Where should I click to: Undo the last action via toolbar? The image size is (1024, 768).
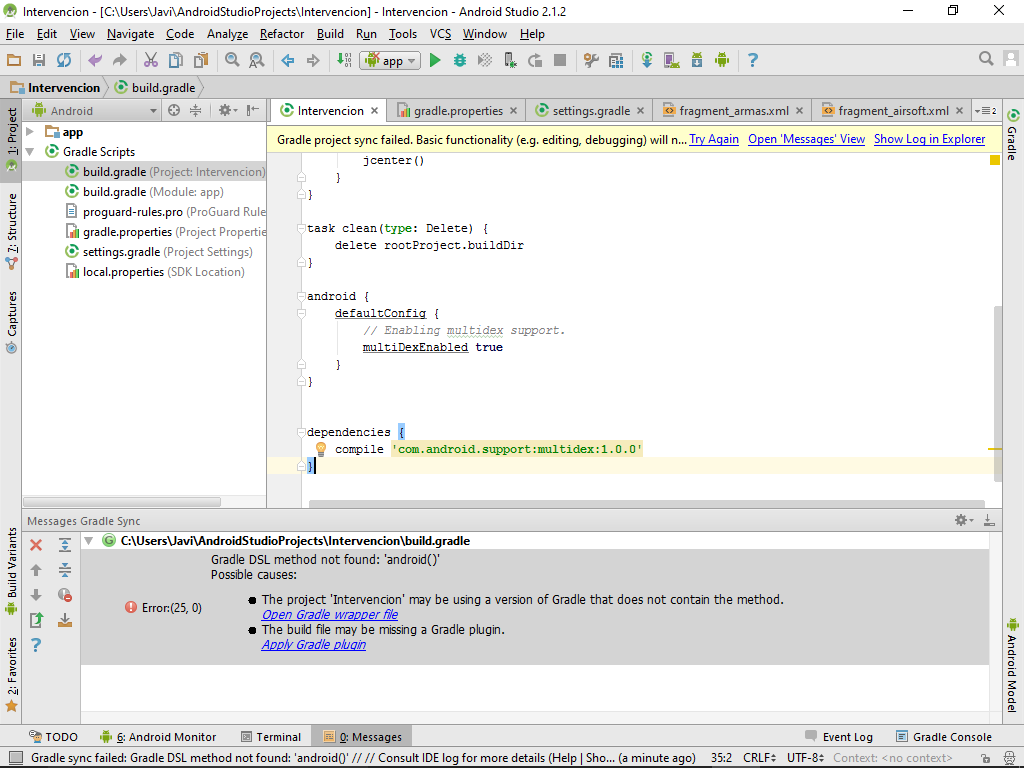point(95,60)
